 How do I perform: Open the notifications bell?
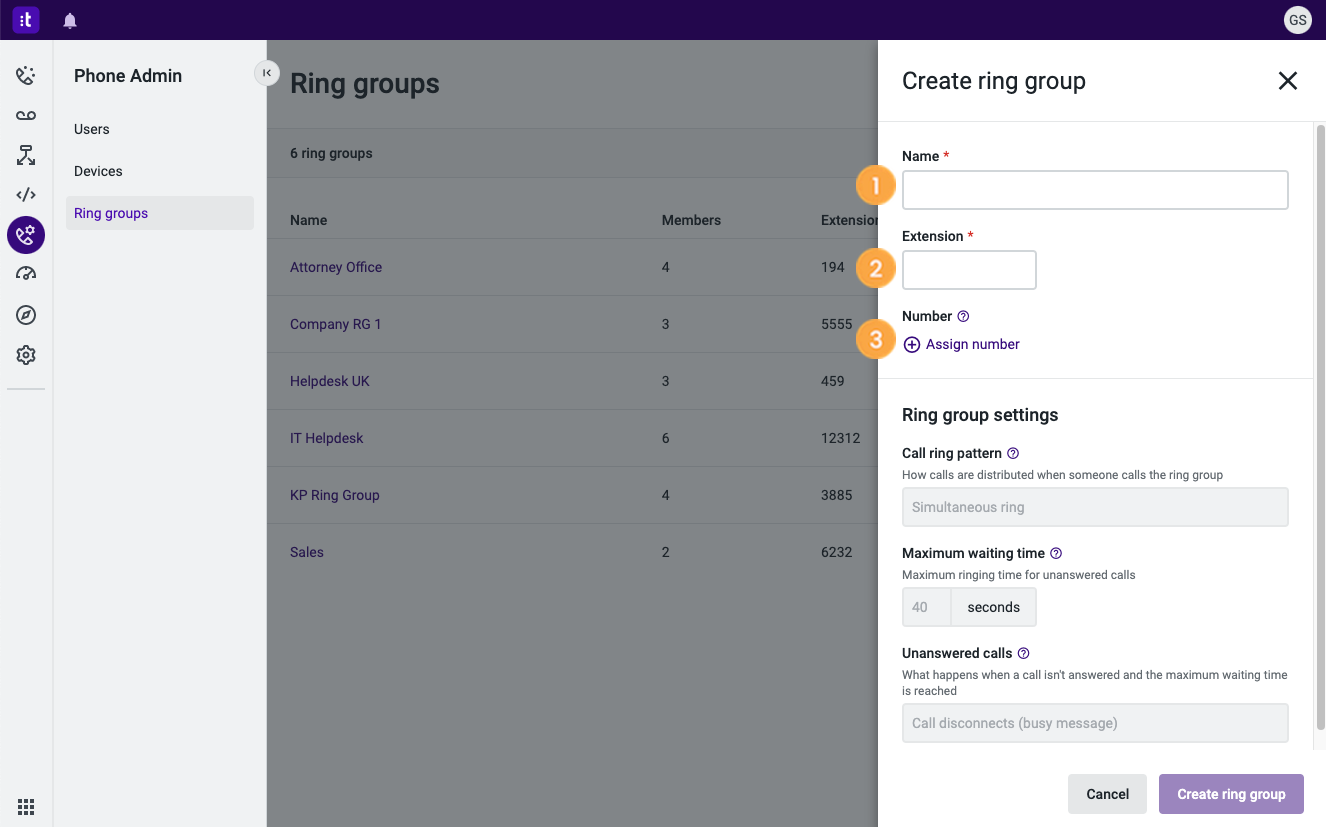click(69, 19)
